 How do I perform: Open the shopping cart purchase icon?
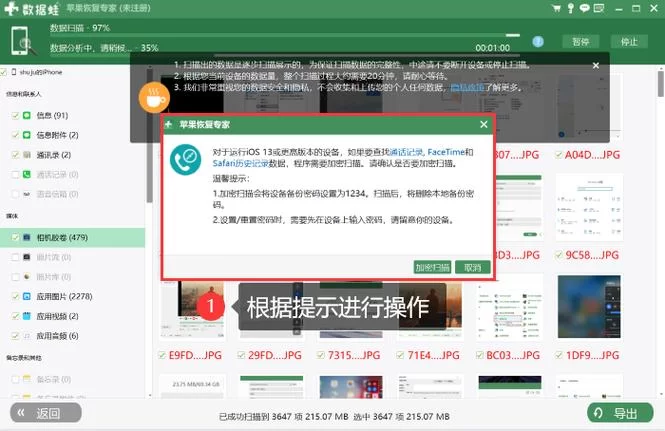556,8
